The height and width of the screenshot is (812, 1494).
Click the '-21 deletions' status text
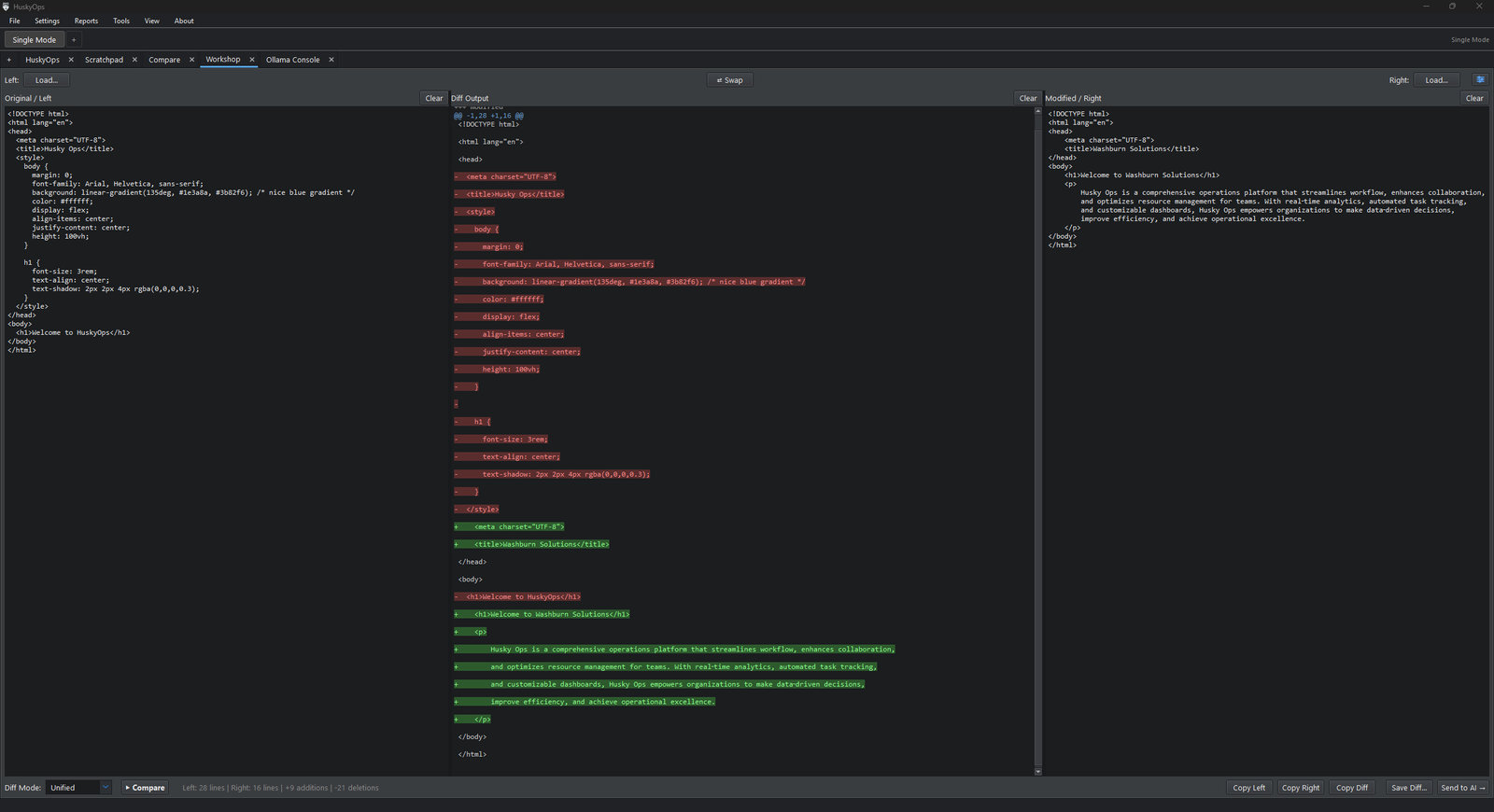point(357,788)
